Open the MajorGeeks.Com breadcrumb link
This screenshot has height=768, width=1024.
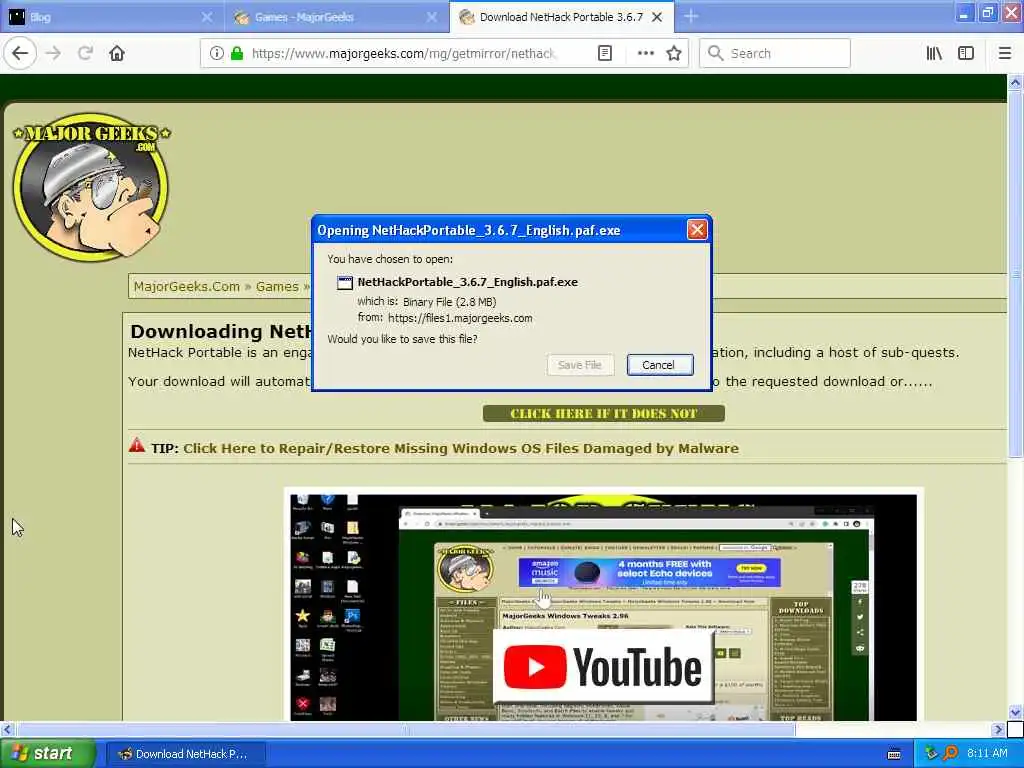pyautogui.click(x=187, y=287)
